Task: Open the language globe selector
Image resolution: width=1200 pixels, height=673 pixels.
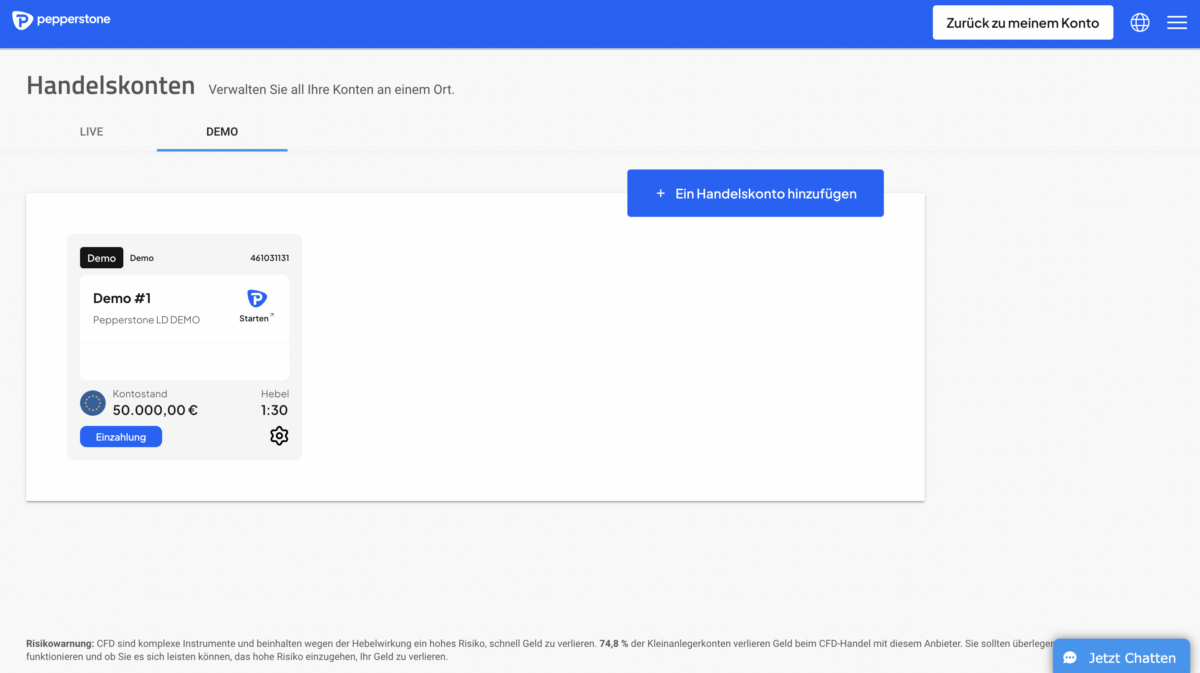Action: pyautogui.click(x=1139, y=22)
